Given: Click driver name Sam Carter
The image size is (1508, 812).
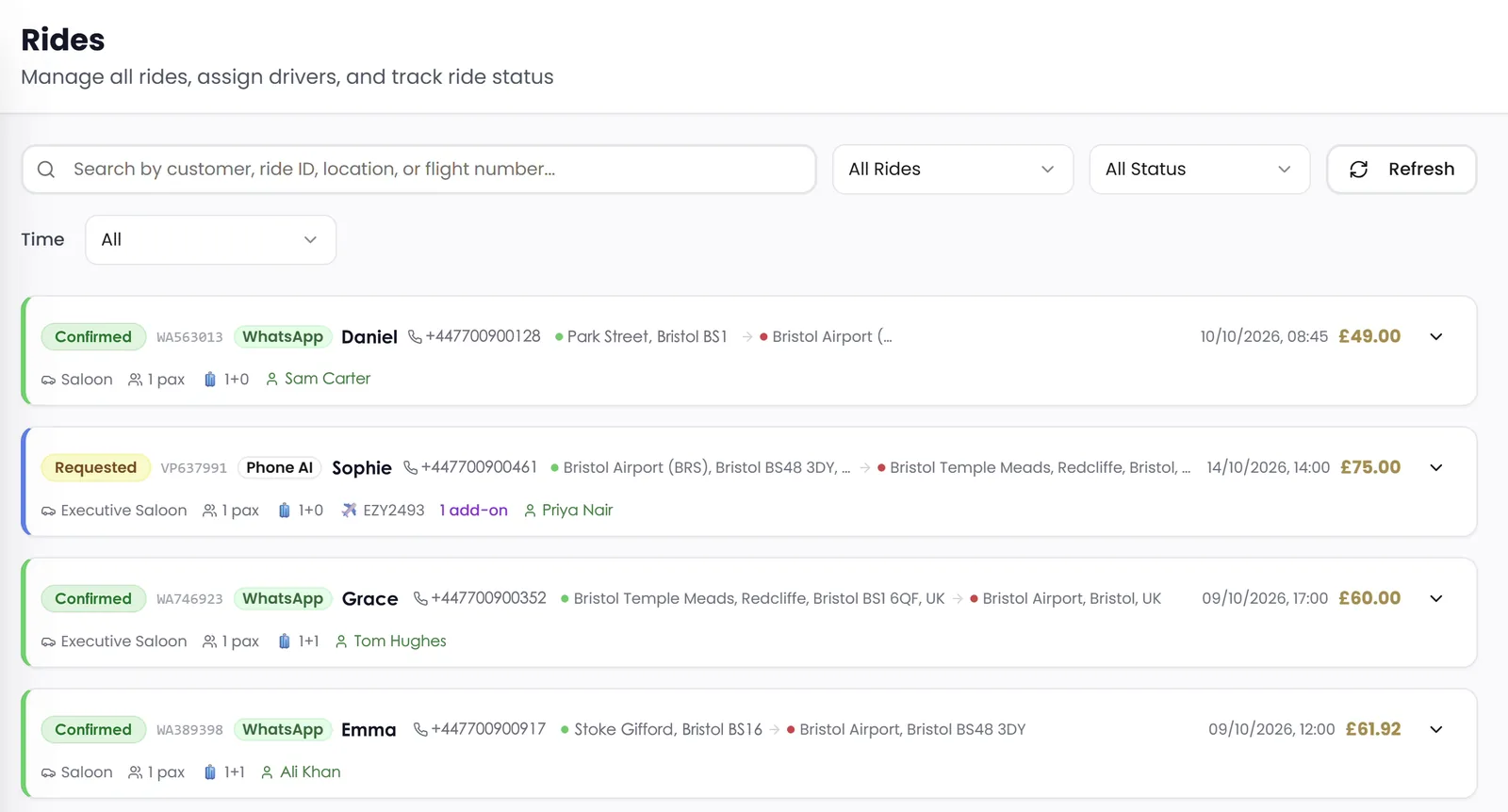Looking at the screenshot, I should 328,379.
